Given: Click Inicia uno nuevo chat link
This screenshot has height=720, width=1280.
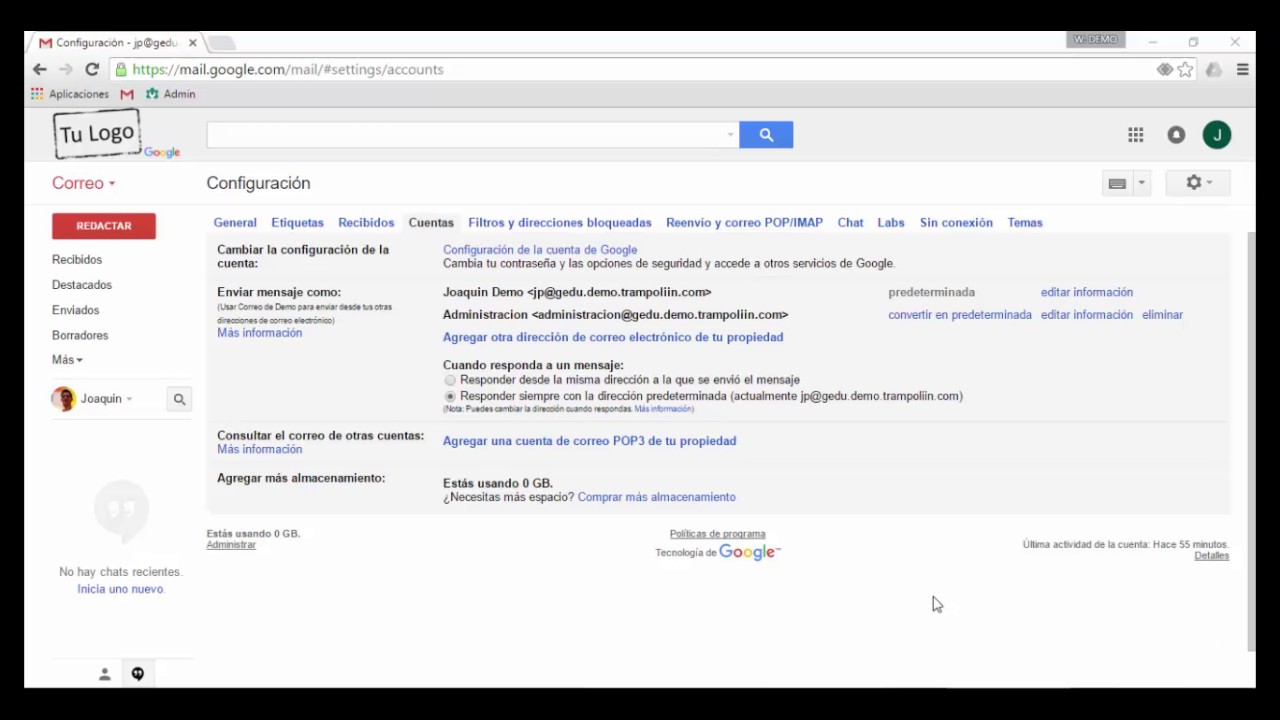Looking at the screenshot, I should (121, 589).
